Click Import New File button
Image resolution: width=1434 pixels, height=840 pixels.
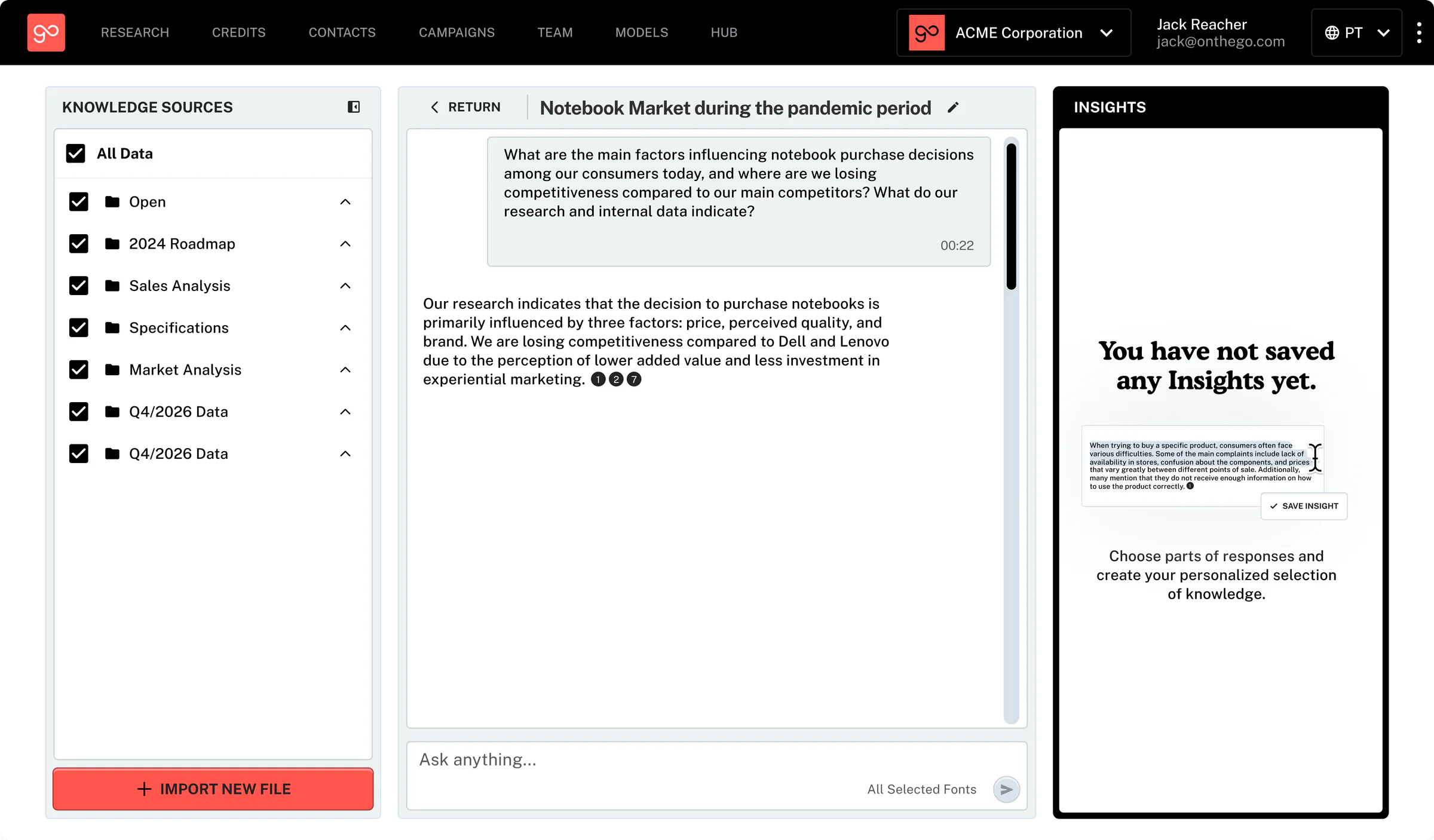click(213, 789)
